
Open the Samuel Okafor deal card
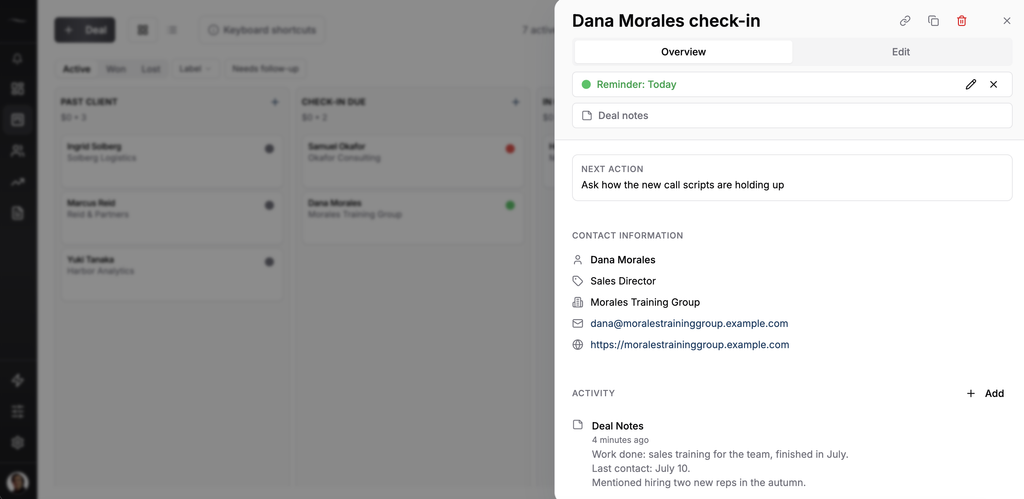(x=412, y=161)
